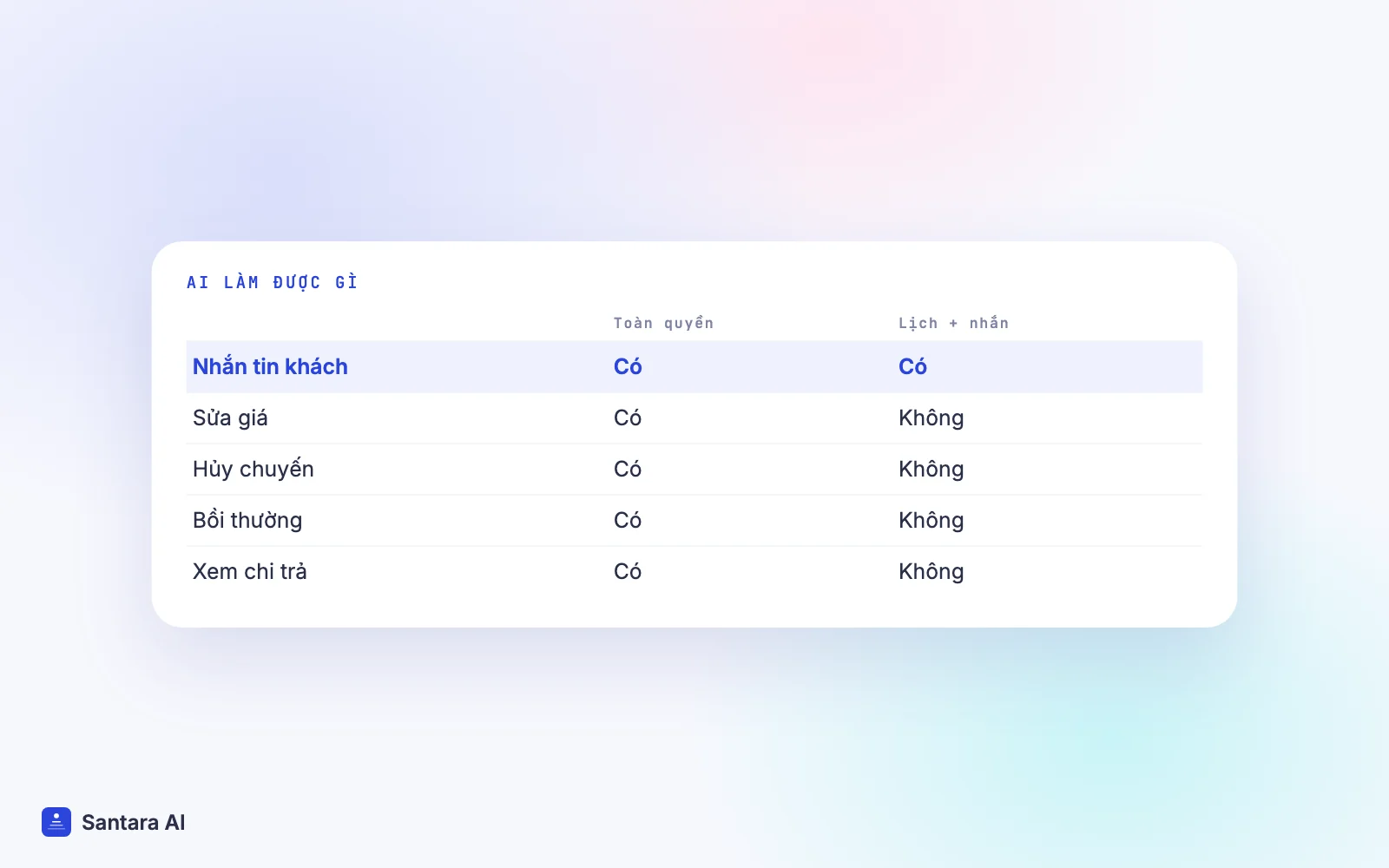This screenshot has width=1389, height=868.
Task: Click 'Không' in the Bồi thường row
Action: pyautogui.click(x=931, y=520)
